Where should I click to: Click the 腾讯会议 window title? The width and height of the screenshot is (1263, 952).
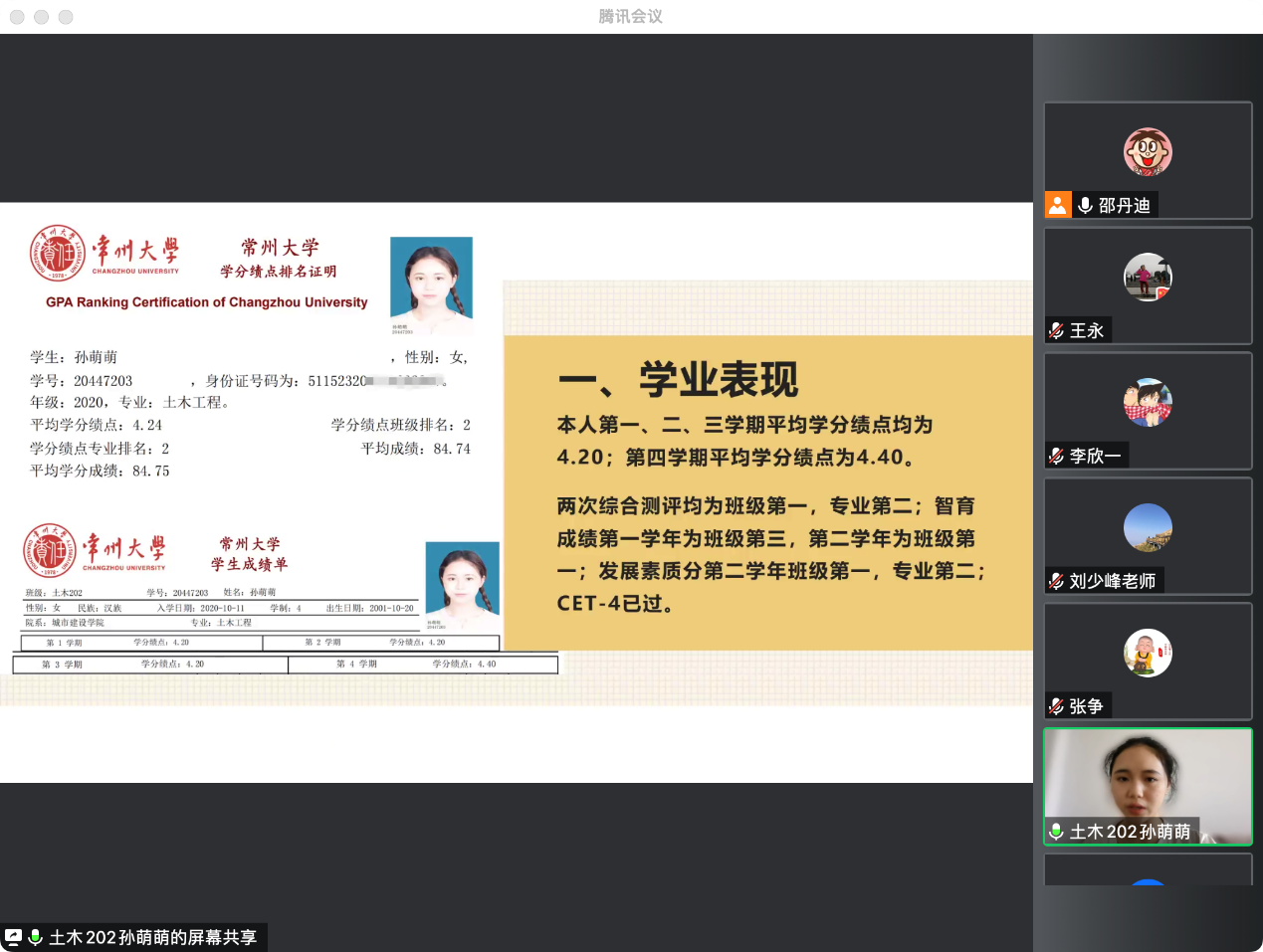631,16
